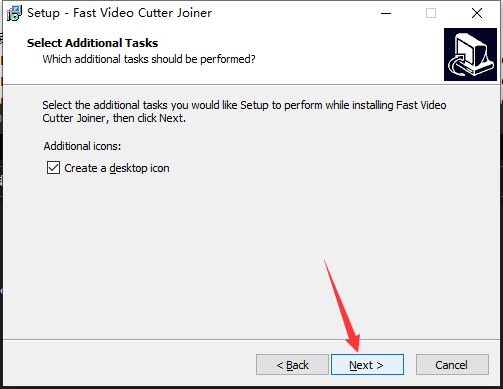Click "Which additional tasks should be performed?" subtitle
Image resolution: width=503 pixels, height=389 pixels.
pos(149,59)
